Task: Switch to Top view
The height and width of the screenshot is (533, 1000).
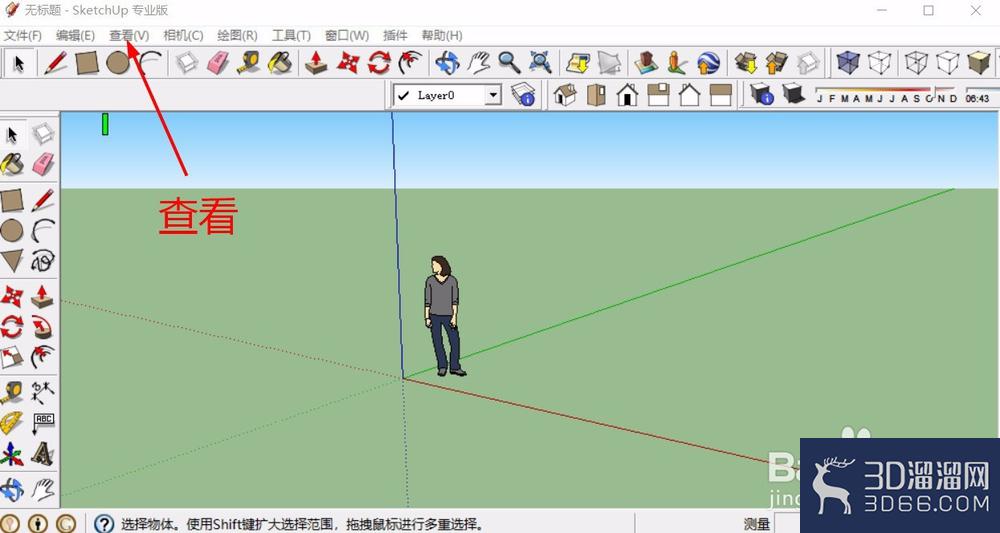Action: coord(596,95)
